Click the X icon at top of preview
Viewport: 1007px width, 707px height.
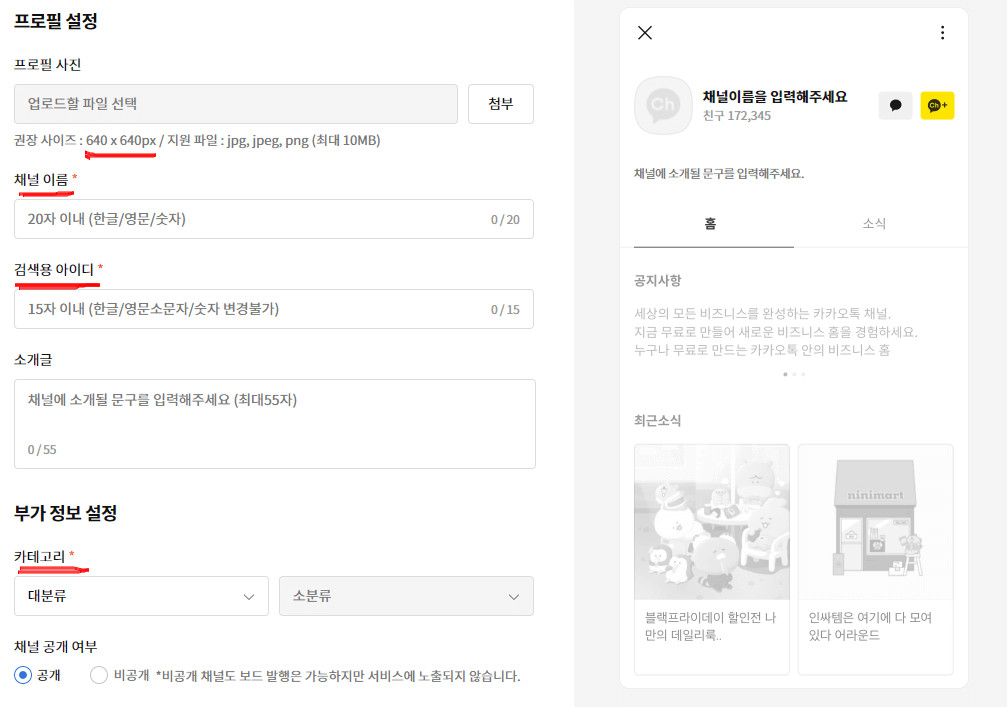coord(644,33)
